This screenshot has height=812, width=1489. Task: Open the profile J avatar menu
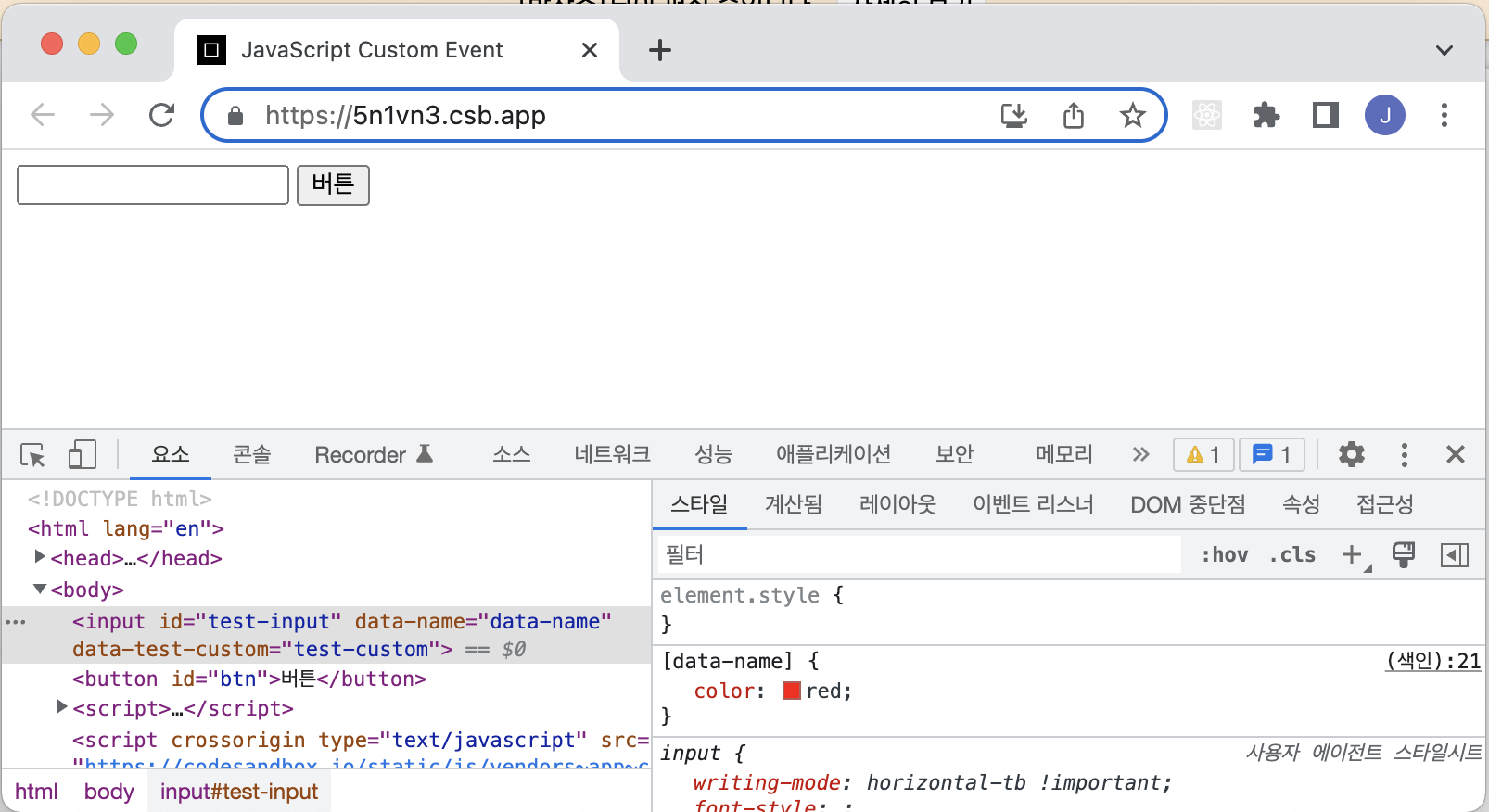point(1384,115)
